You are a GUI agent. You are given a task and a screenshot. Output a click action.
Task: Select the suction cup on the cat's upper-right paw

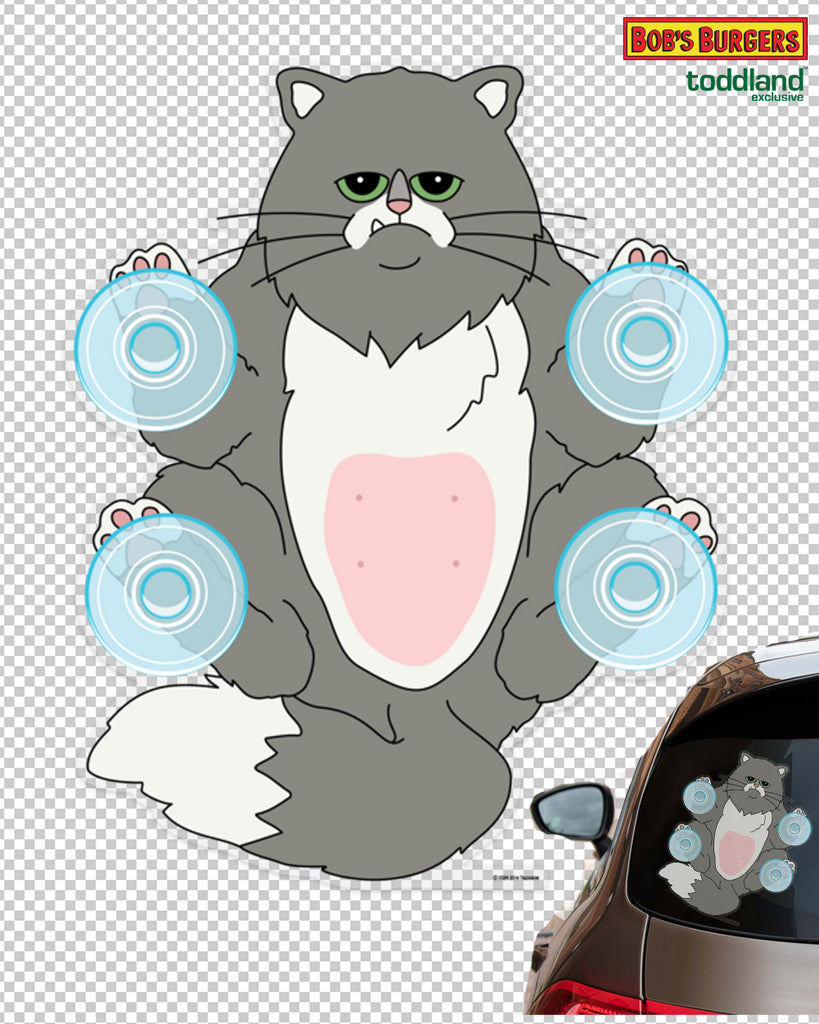[x=646, y=343]
